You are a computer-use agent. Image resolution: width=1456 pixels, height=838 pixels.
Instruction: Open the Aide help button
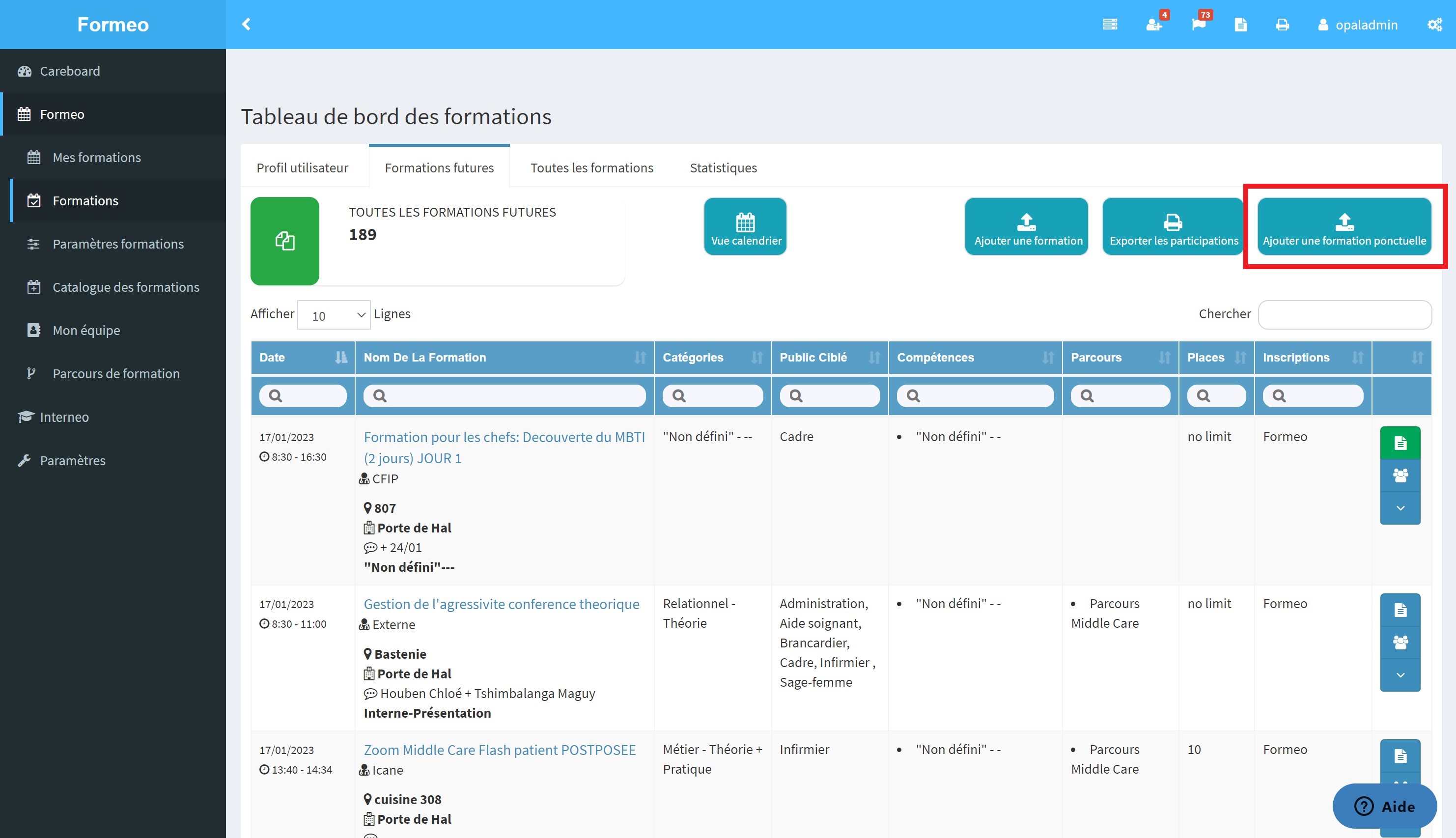tap(1385, 807)
